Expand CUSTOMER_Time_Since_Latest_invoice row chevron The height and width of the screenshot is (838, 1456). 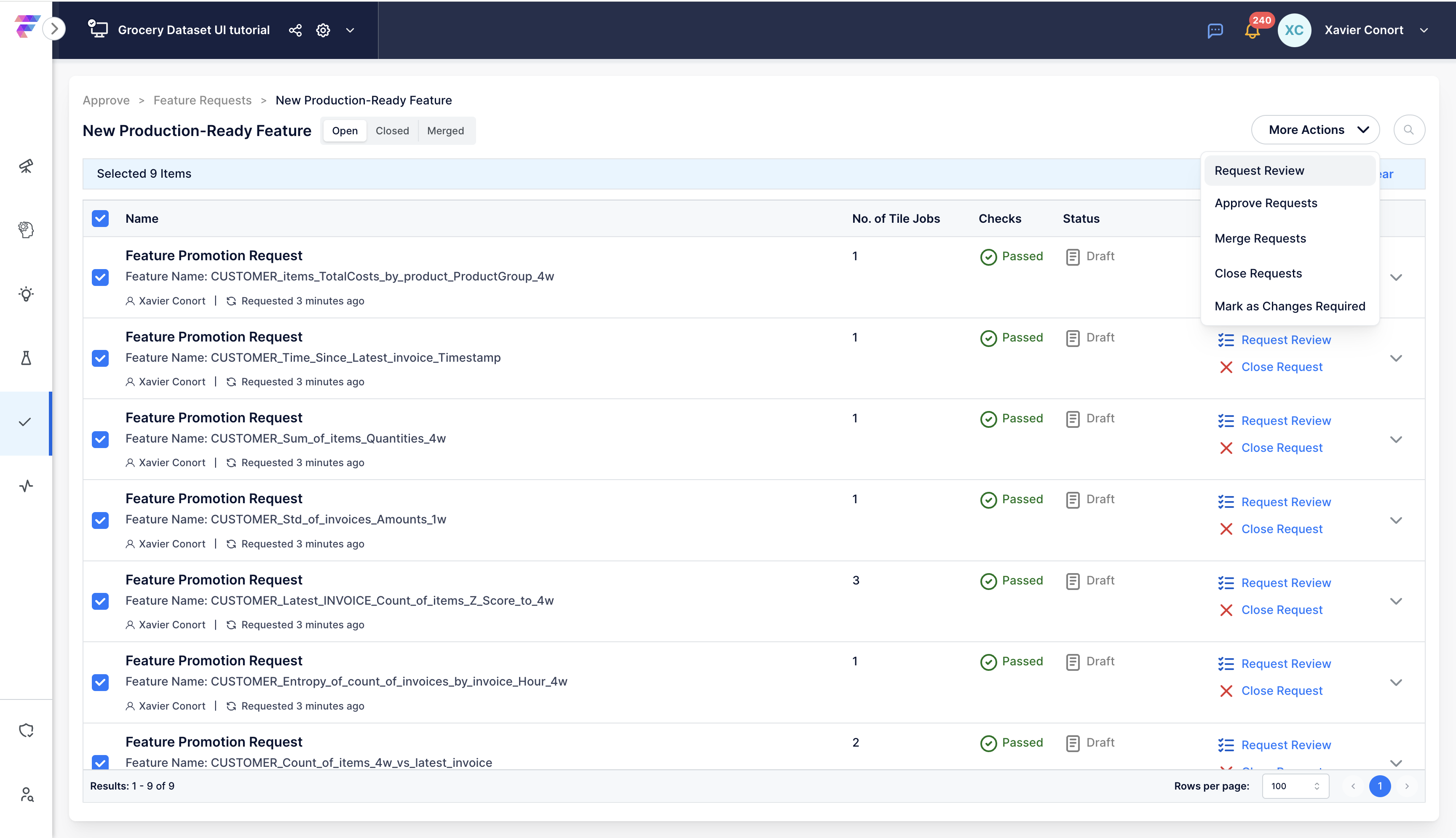(1396, 358)
